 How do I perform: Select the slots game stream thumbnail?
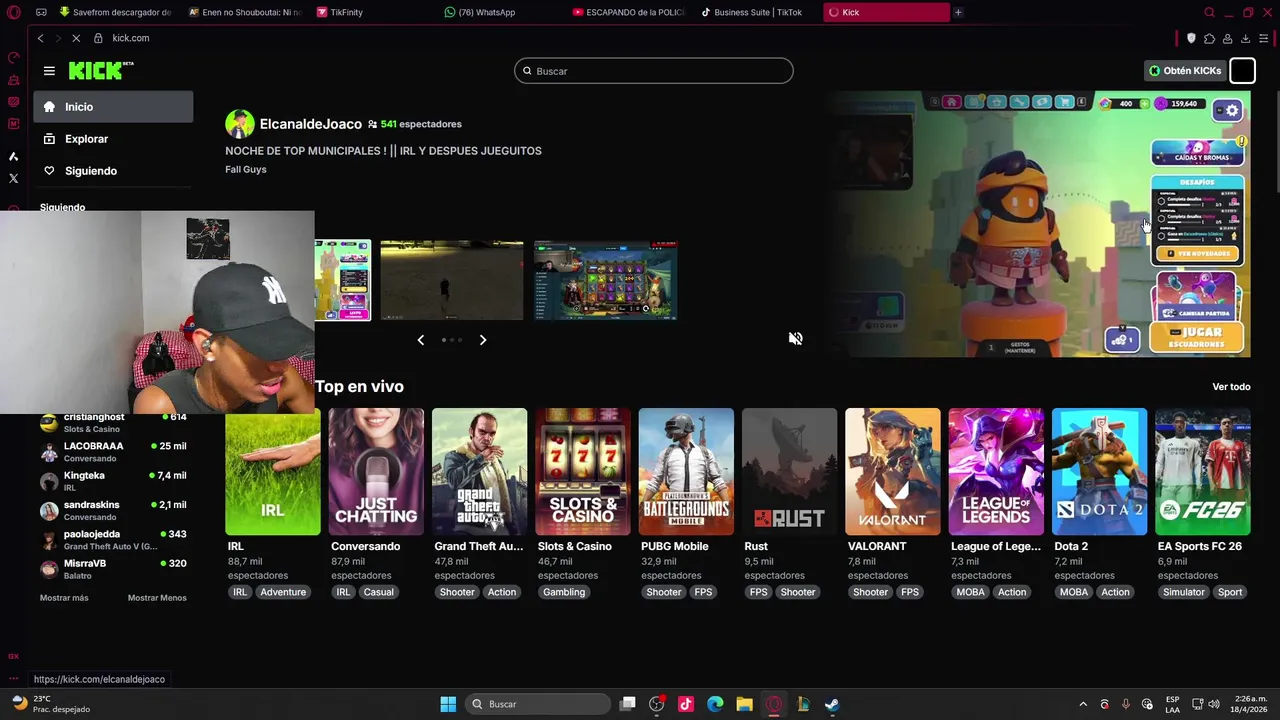[x=606, y=280]
